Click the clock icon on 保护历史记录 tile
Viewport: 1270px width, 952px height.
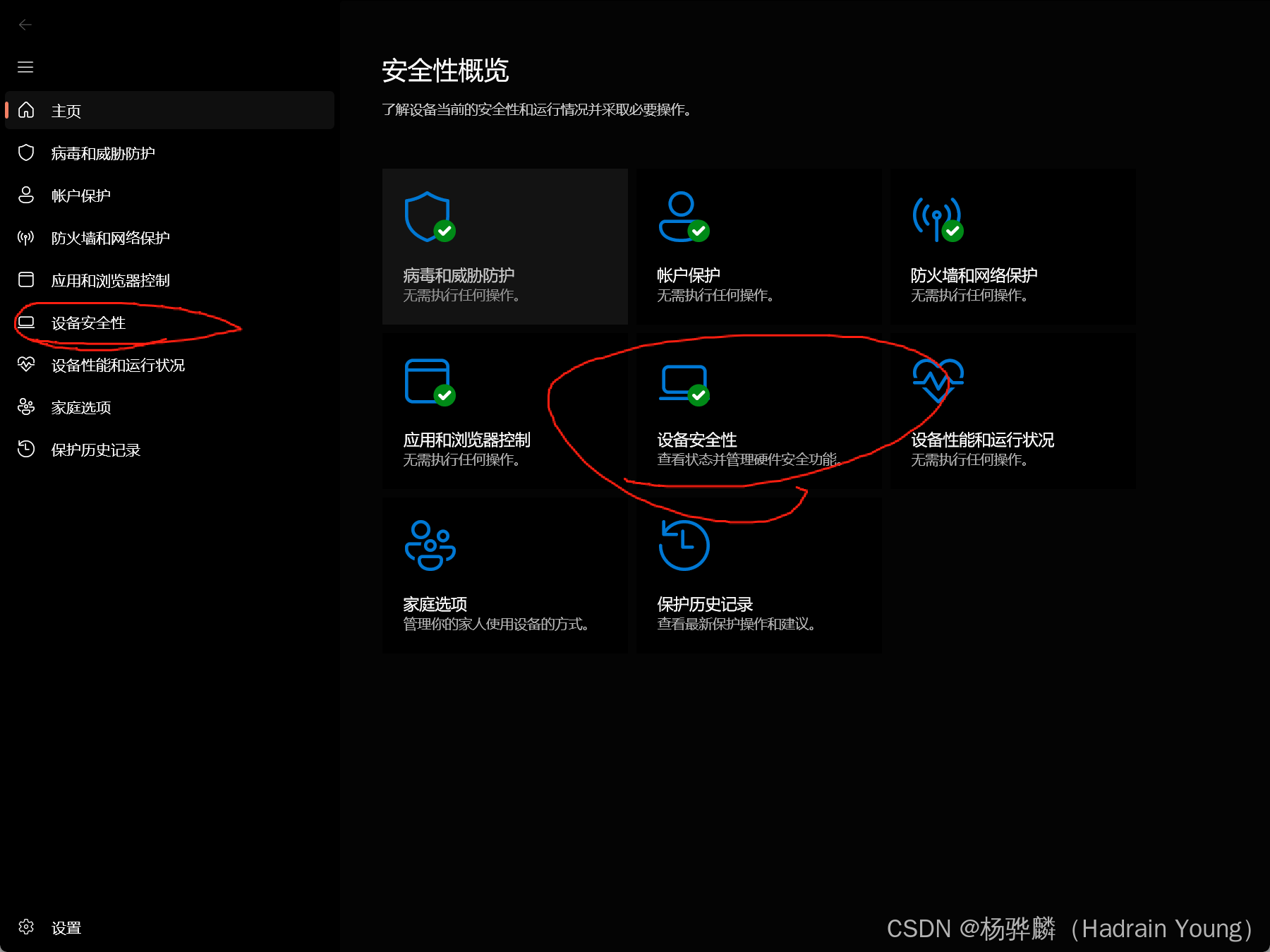684,545
